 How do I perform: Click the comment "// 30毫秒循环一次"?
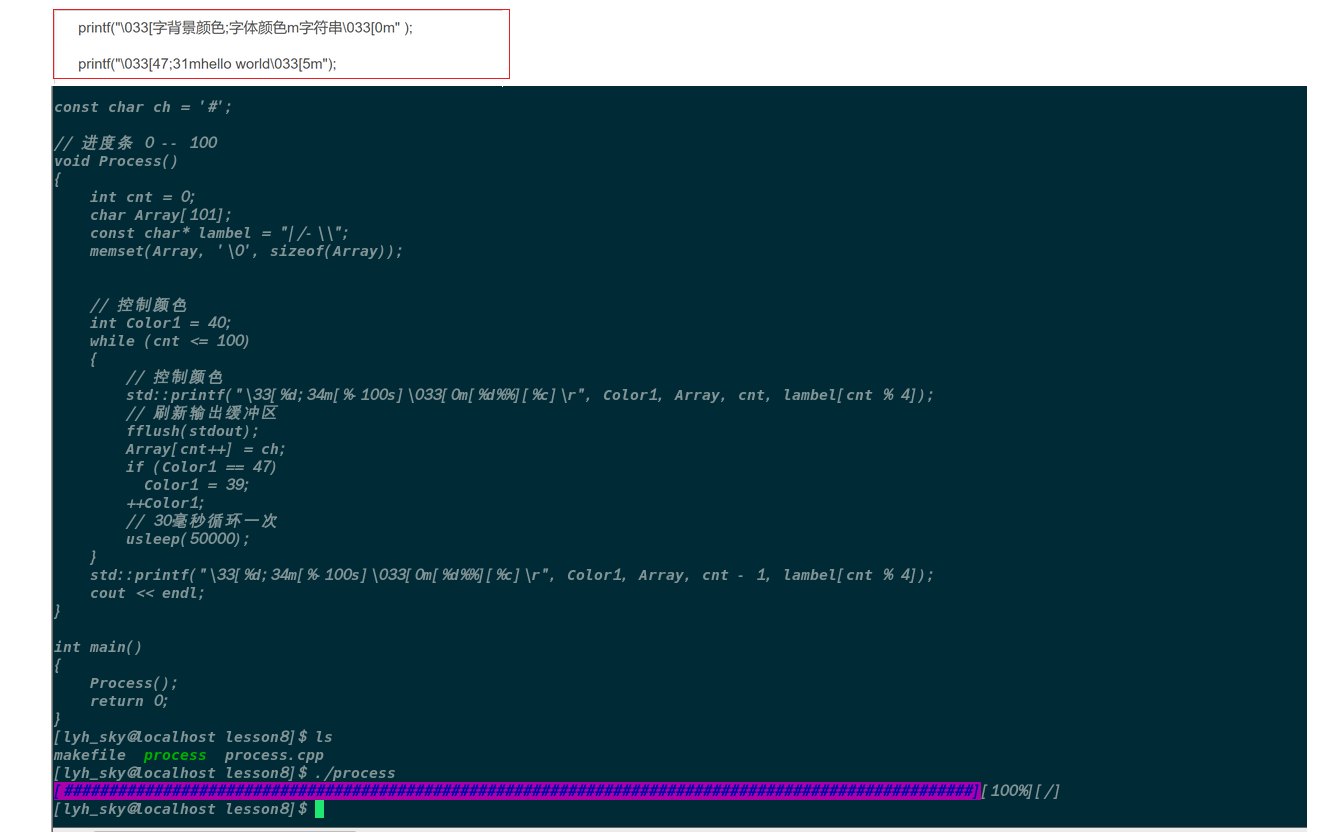(201, 521)
